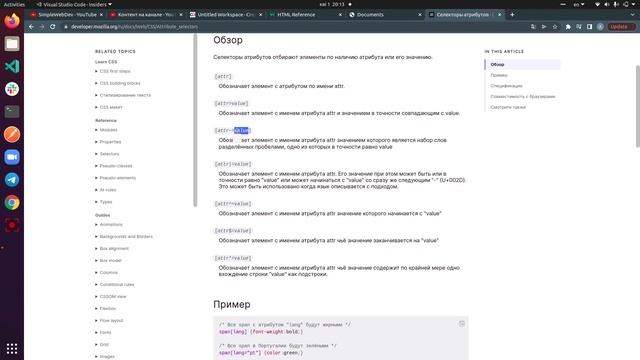Click the Update button in Chrome toolbar
This screenshot has width=640, height=360.
(x=621, y=27)
